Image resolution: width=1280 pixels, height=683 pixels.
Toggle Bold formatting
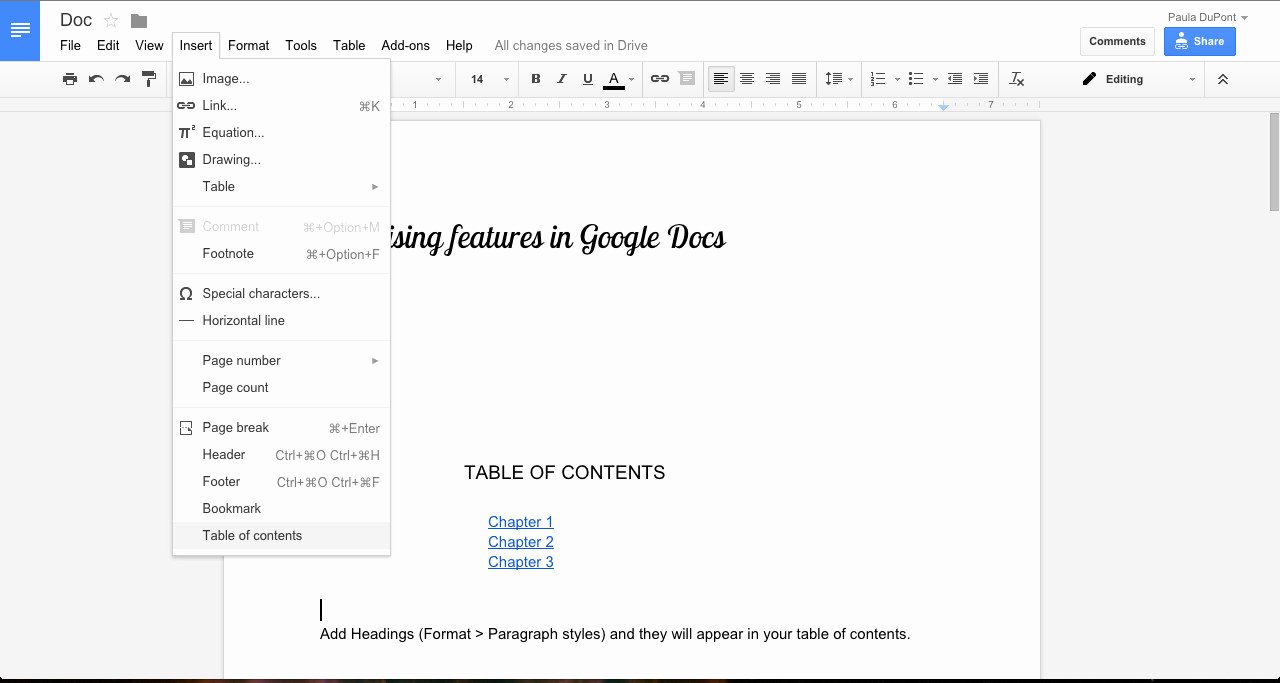click(536, 79)
